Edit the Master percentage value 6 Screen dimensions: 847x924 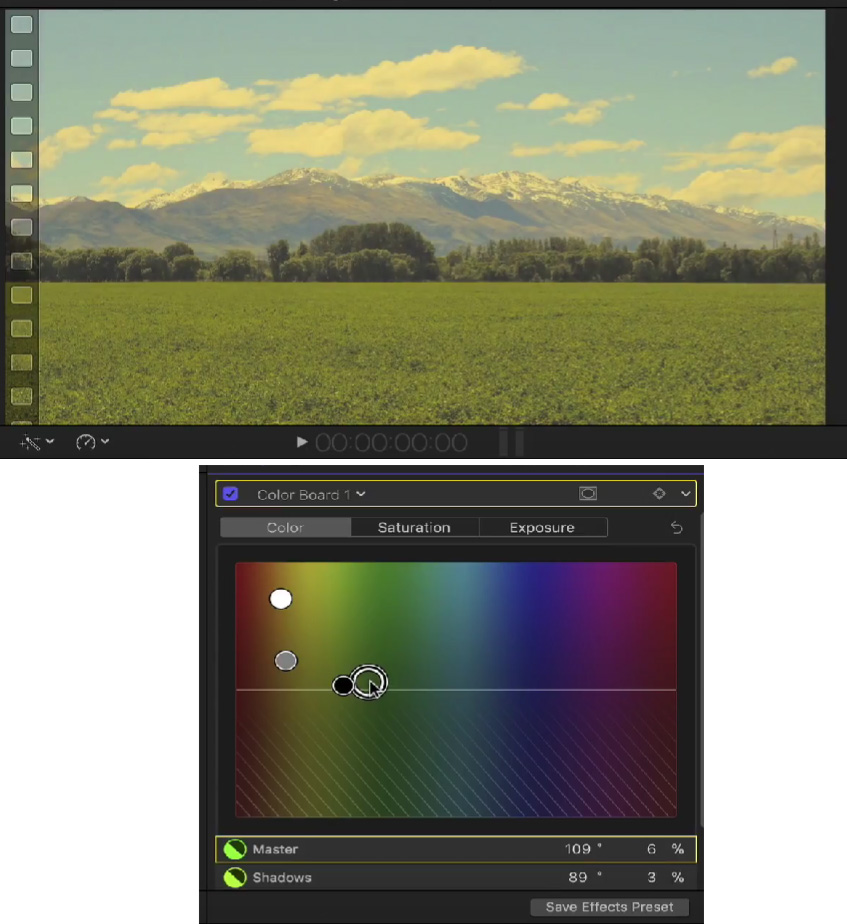(651, 849)
